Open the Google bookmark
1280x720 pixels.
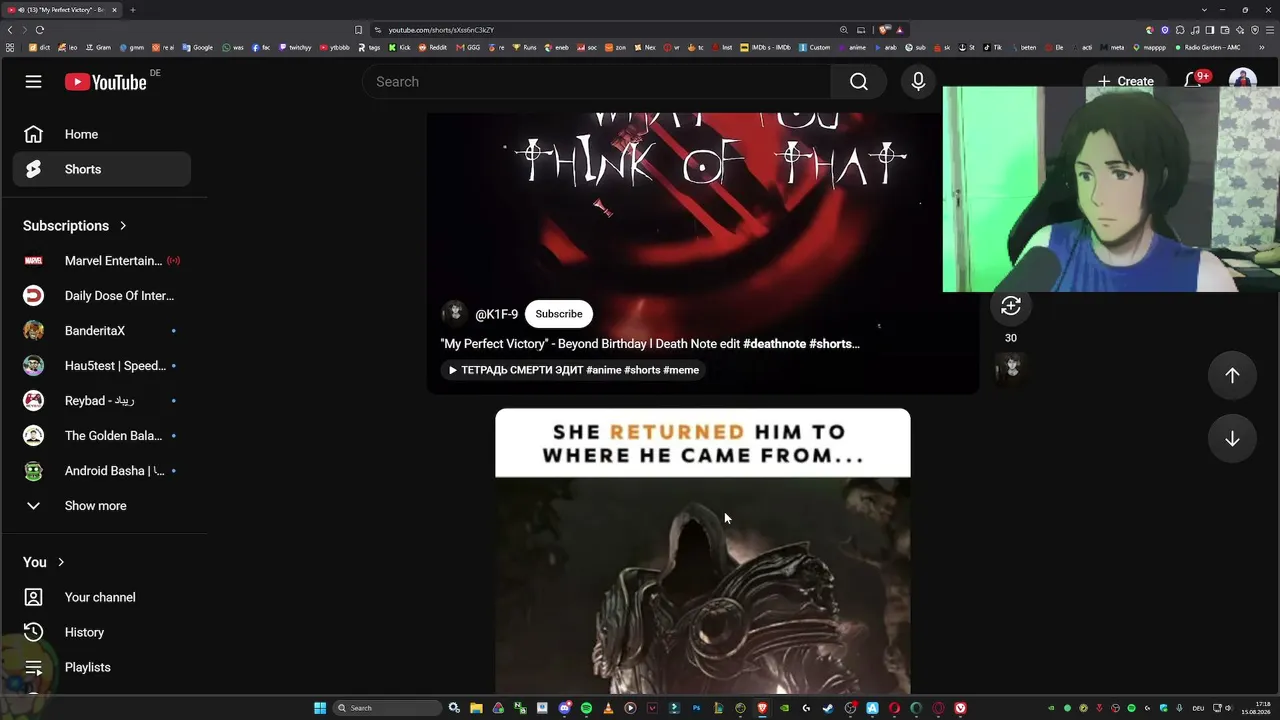pos(198,47)
